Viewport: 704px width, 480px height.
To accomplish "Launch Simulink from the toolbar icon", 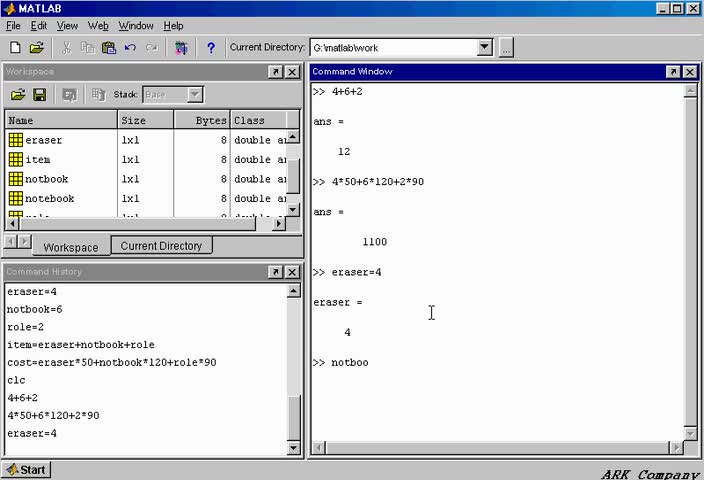I will point(181,48).
